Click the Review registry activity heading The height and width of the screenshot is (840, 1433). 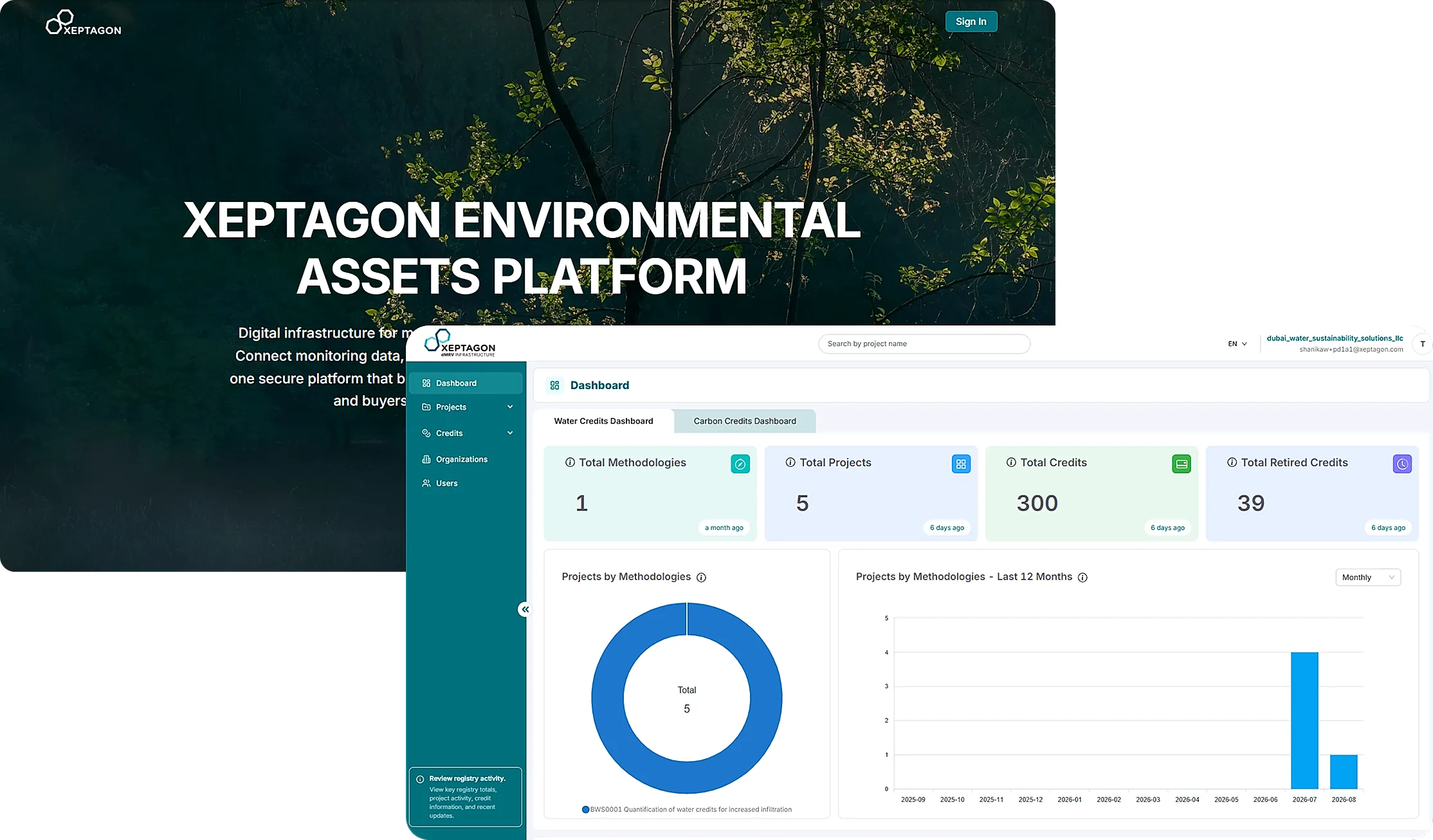click(468, 779)
